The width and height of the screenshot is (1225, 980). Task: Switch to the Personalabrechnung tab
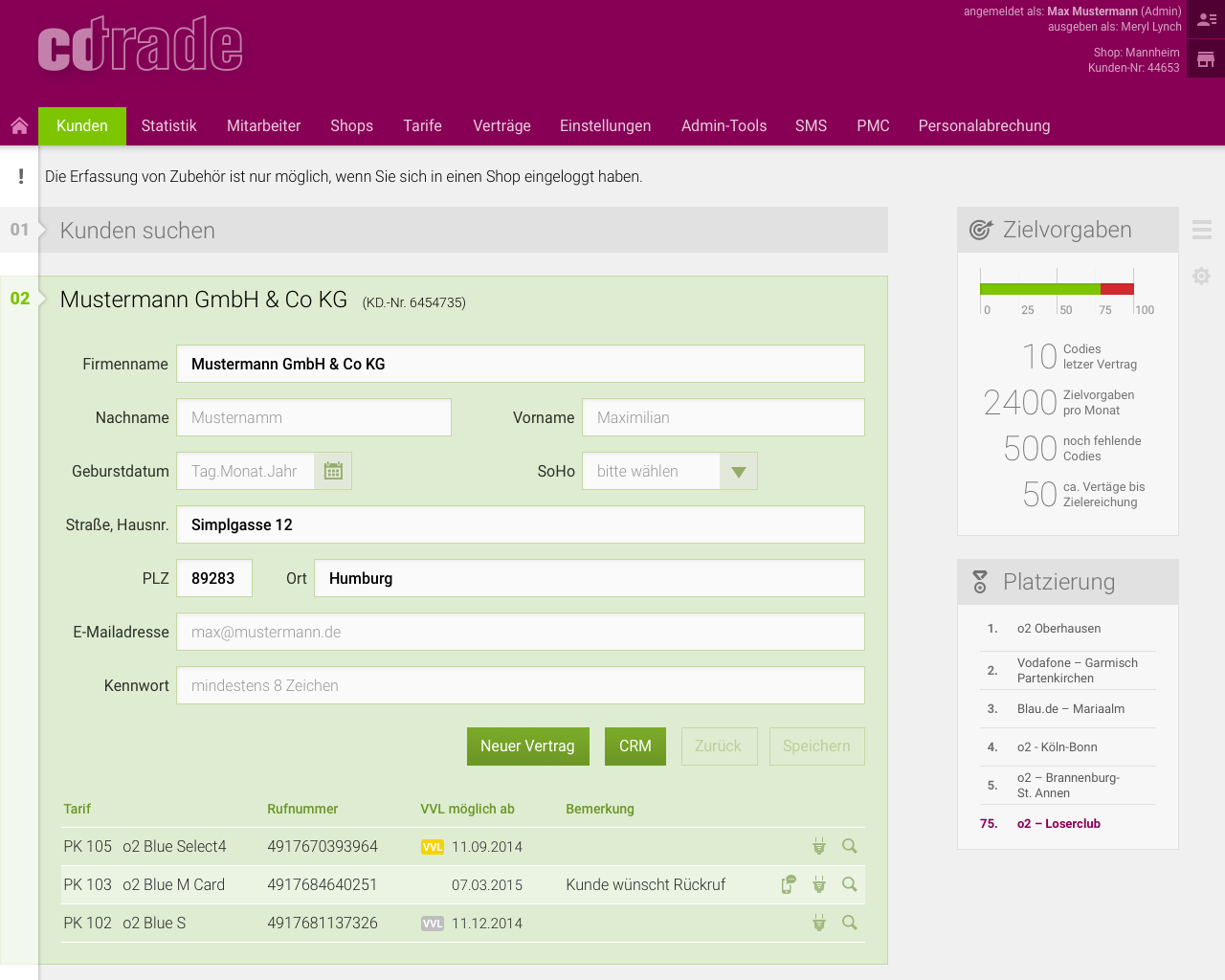tap(984, 126)
